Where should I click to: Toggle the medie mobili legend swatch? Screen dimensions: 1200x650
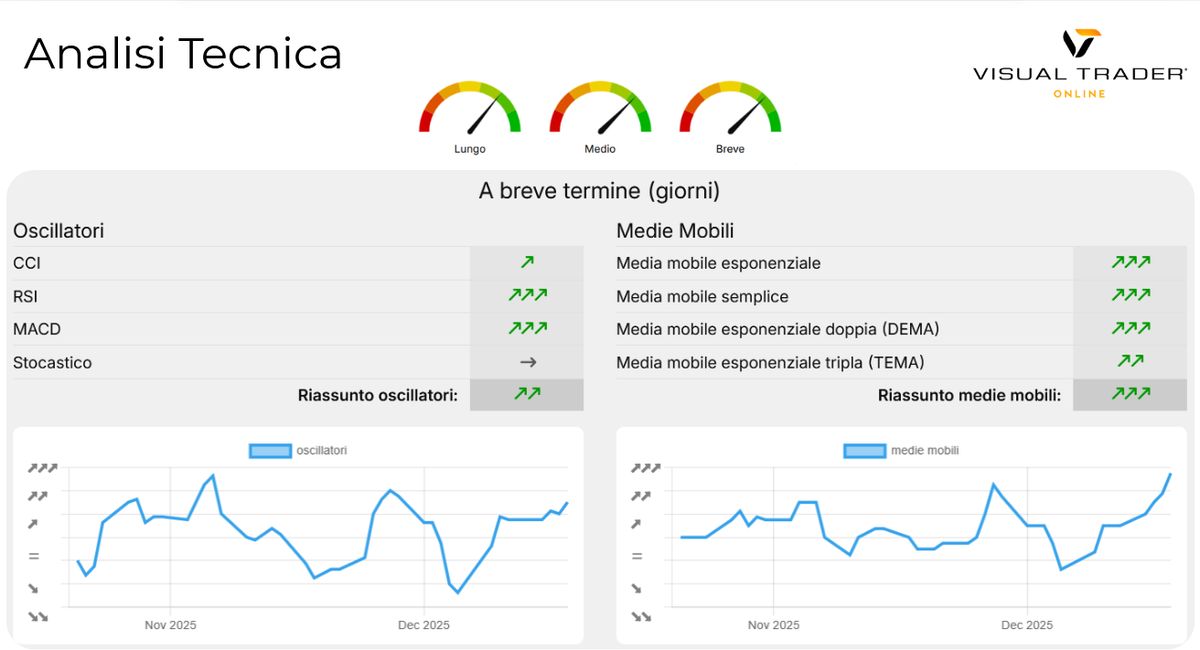(x=866, y=450)
